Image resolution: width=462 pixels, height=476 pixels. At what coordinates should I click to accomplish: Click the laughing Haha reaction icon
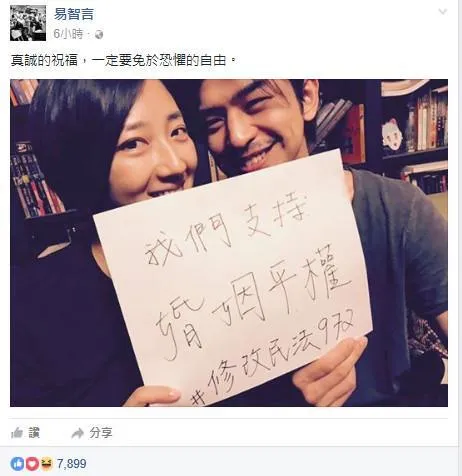pyautogui.click(x=47, y=464)
